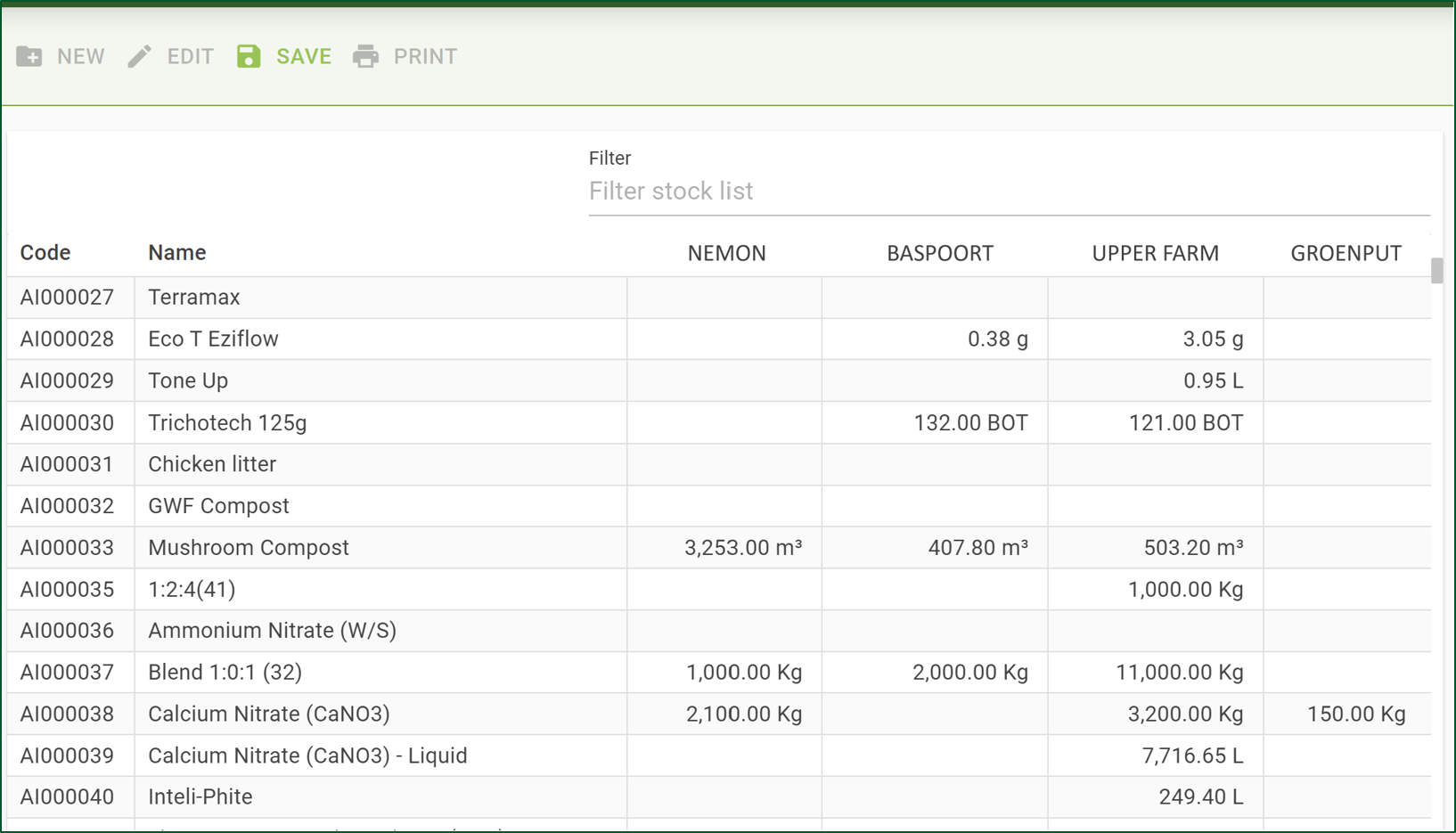Select code AI000028
The height and width of the screenshot is (833, 1456).
68,339
